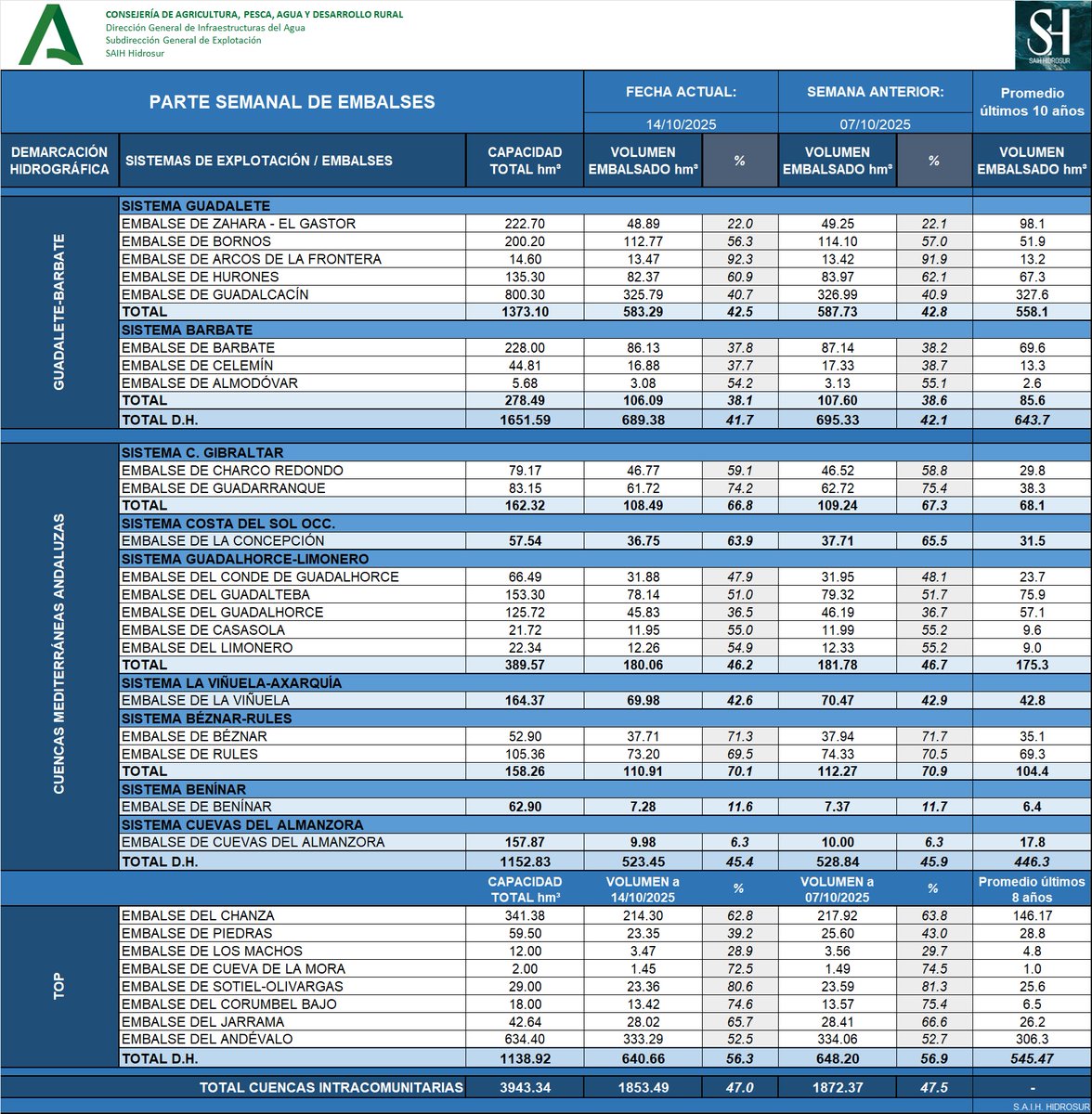Select the CAPACIDAD TOTAL hm³ column header
The width and height of the screenshot is (1092, 1114).
point(523,160)
